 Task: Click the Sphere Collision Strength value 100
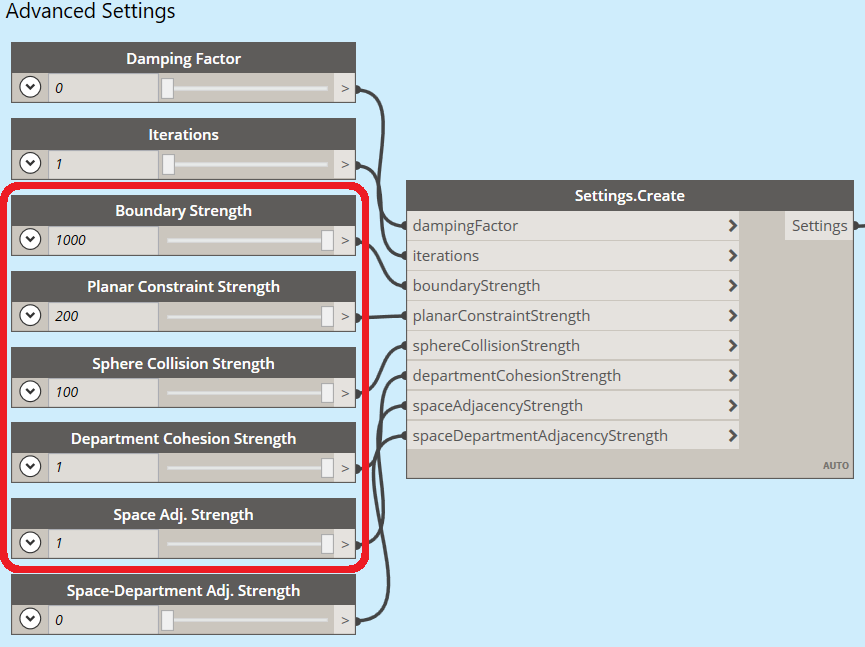coord(103,392)
